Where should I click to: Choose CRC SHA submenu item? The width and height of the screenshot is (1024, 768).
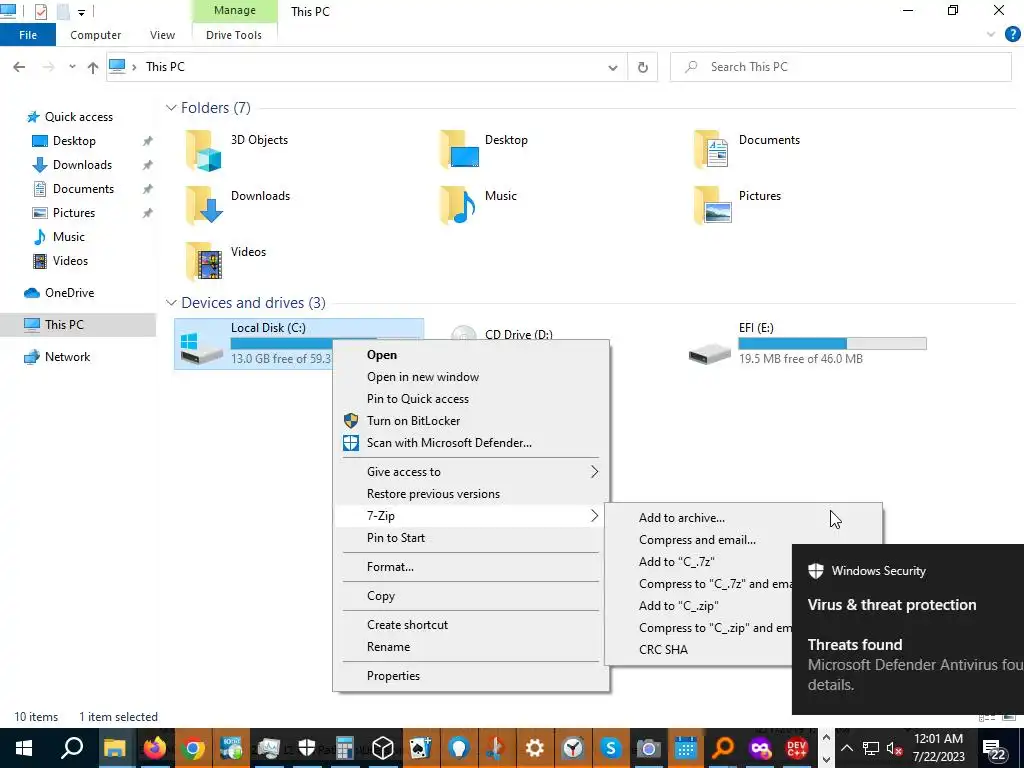click(663, 650)
